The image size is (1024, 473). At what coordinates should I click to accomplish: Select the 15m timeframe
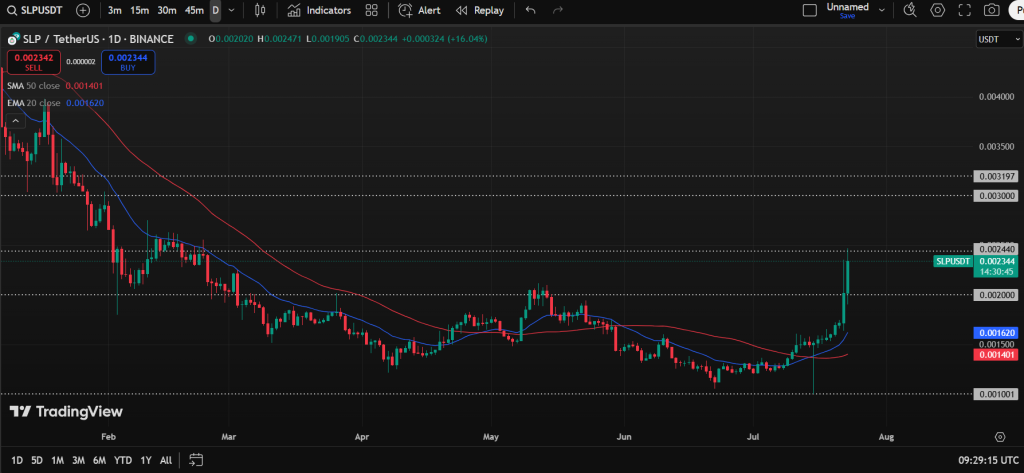pos(138,10)
